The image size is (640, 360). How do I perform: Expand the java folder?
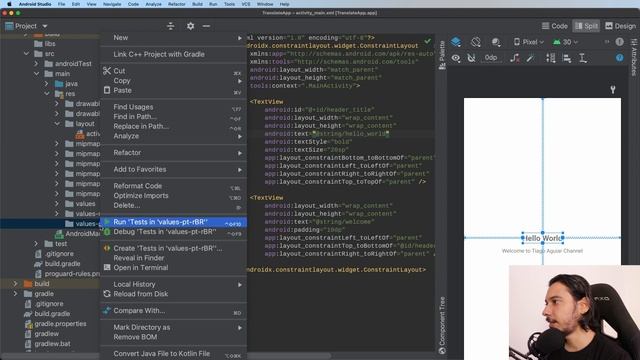(47, 84)
